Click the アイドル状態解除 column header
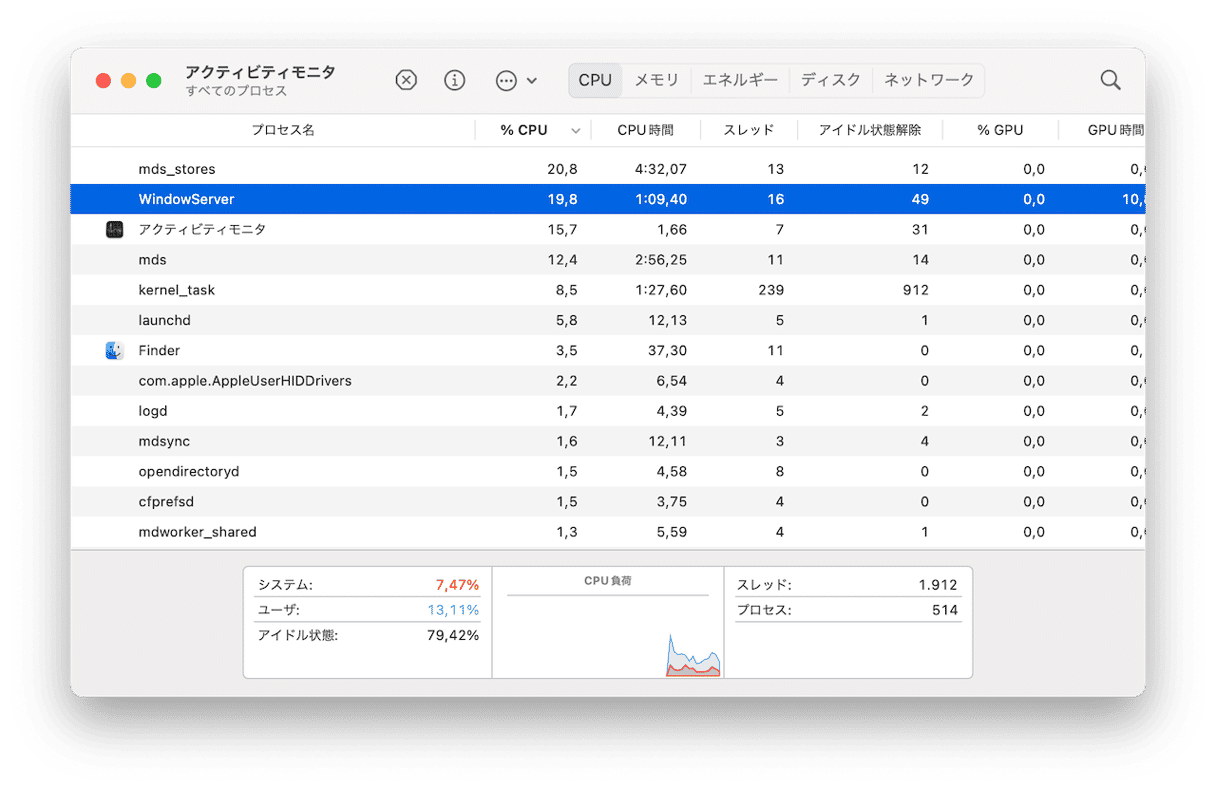1216x790 pixels. pos(869,130)
